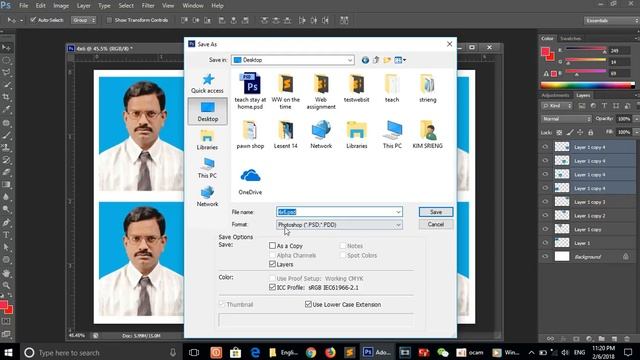Open Network in the places sidebar

tap(207, 196)
